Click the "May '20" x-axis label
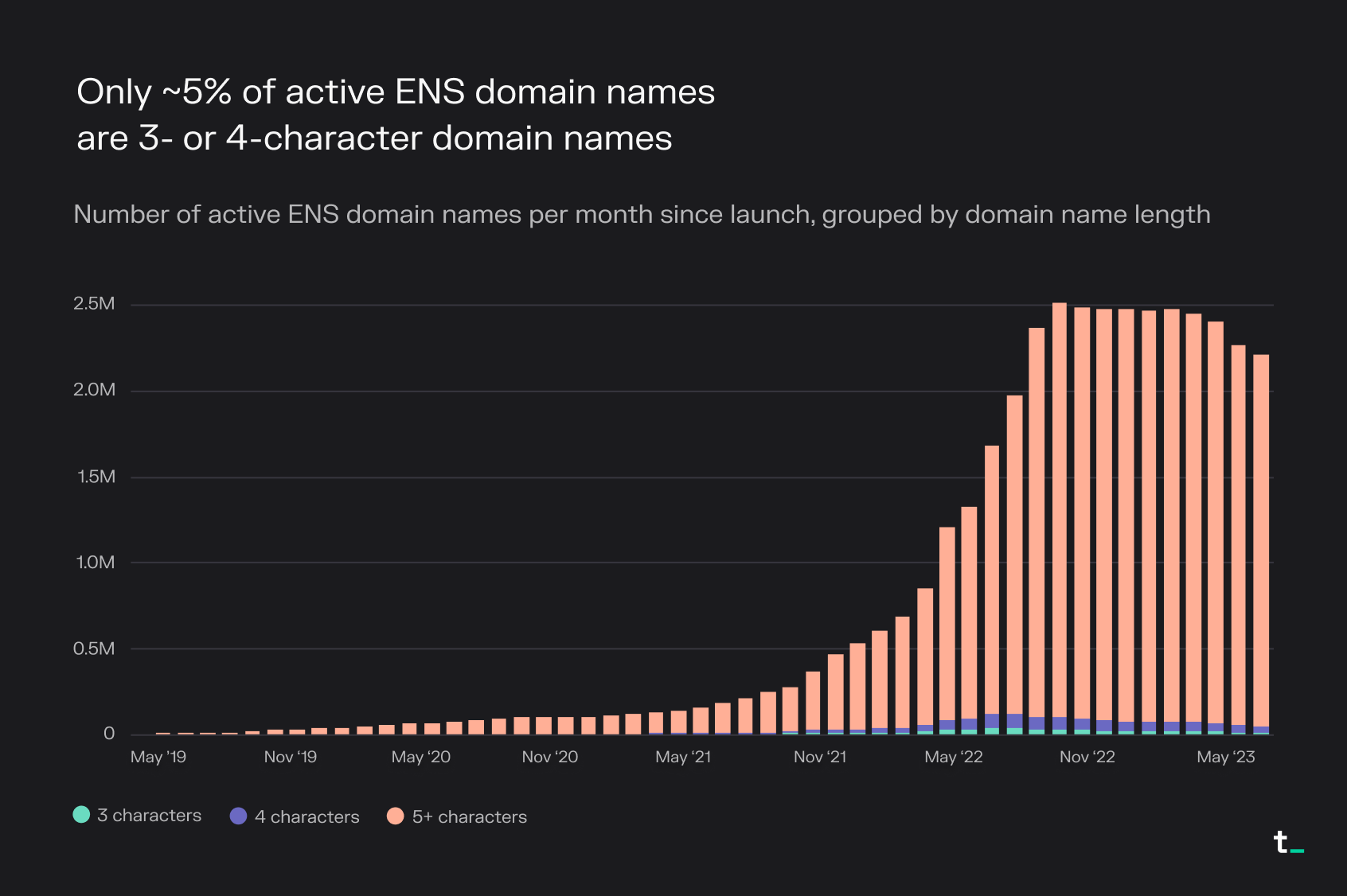Viewport: 1347px width, 896px height. 421,757
